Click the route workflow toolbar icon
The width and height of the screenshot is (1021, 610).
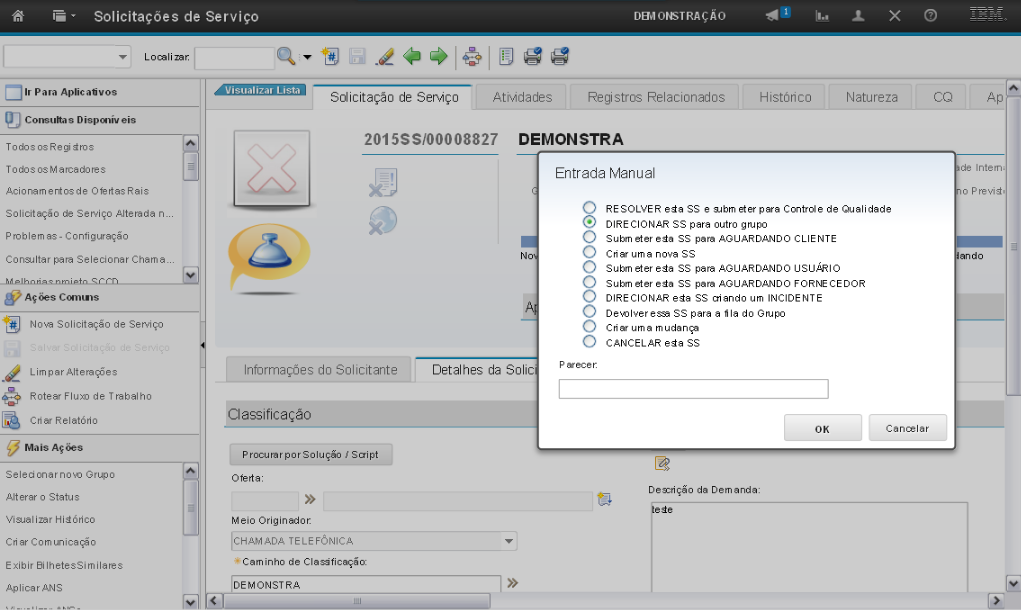(472, 57)
